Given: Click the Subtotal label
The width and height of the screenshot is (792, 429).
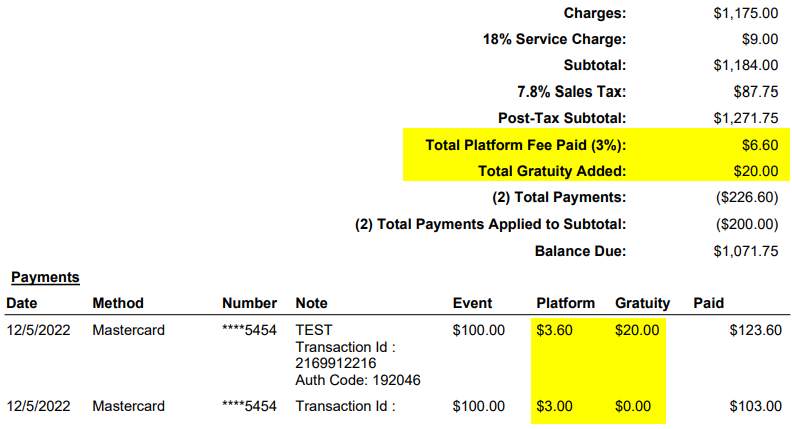Looking at the screenshot, I should point(595,65).
